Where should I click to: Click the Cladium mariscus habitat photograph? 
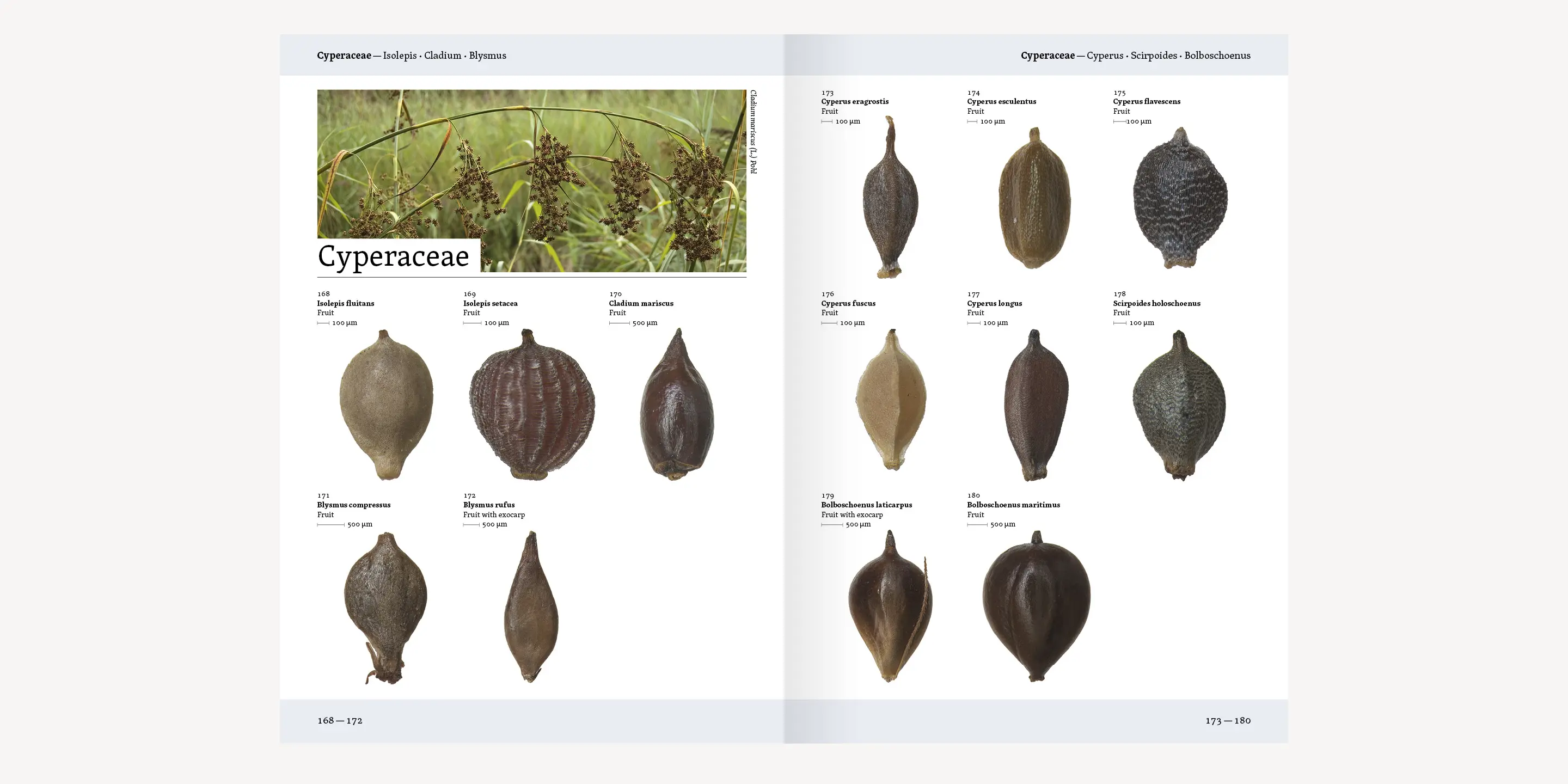tap(531, 181)
